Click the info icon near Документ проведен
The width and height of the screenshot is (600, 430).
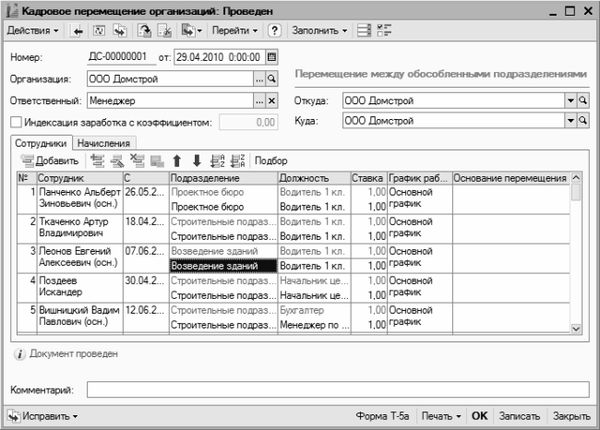(19, 354)
